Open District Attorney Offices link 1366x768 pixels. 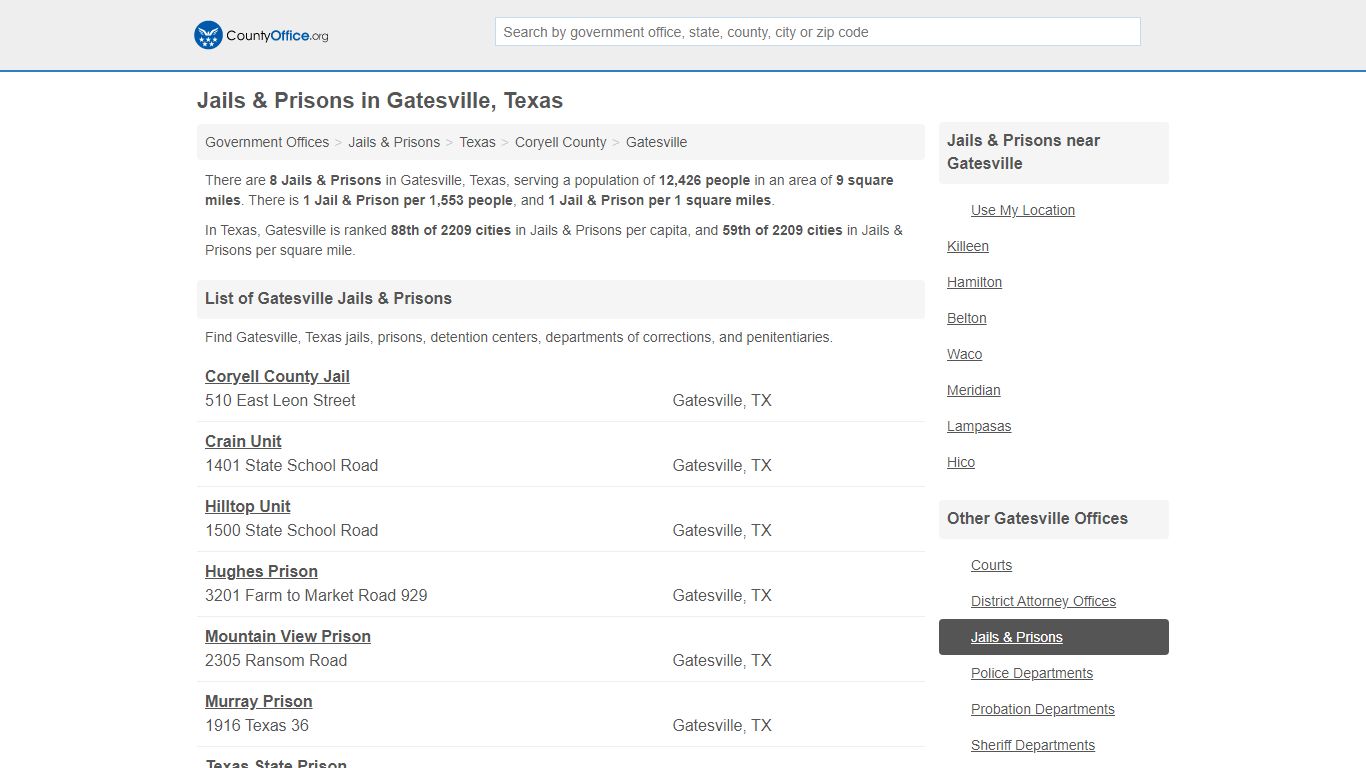pos(1043,601)
